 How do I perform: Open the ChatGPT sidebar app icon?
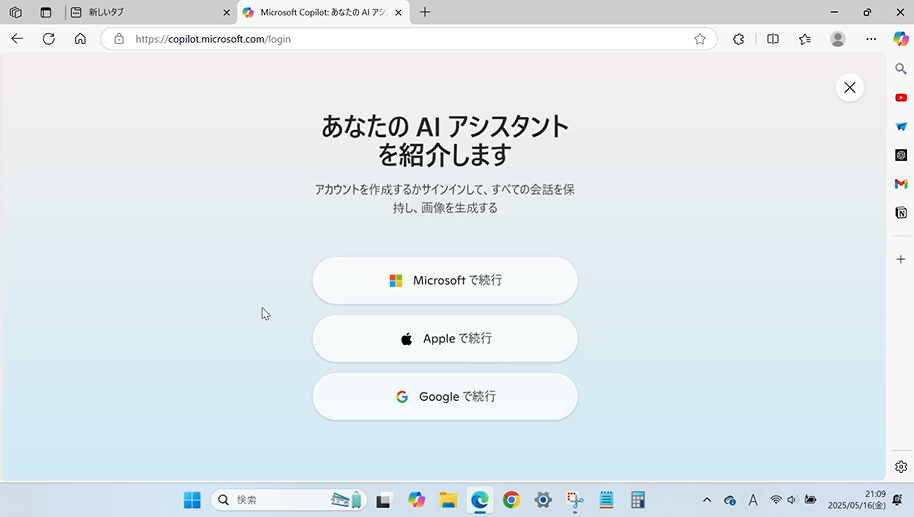900,155
